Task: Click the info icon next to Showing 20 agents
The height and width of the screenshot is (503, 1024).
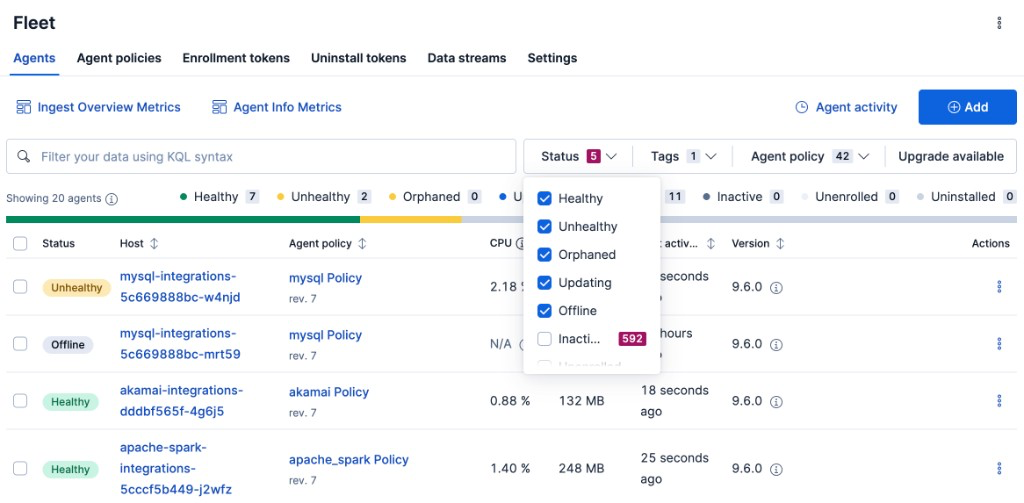Action: [x=112, y=199]
